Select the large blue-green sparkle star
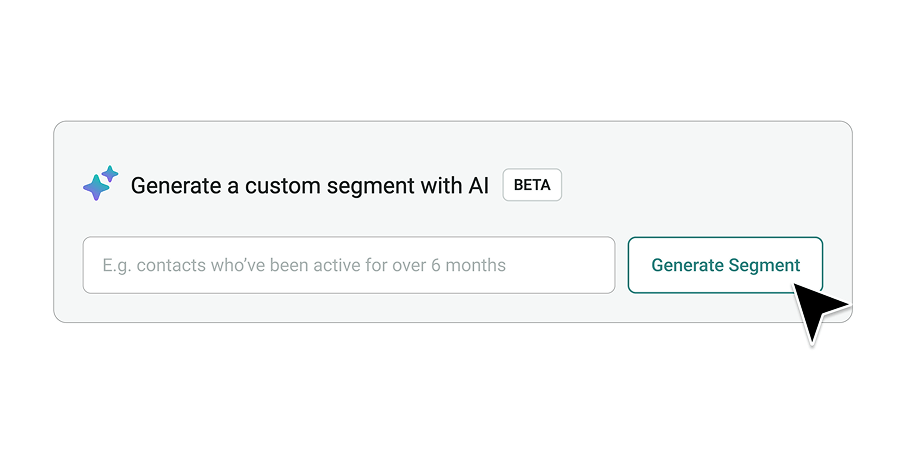Image resolution: width=906 pixels, height=450 pixels. point(95,188)
